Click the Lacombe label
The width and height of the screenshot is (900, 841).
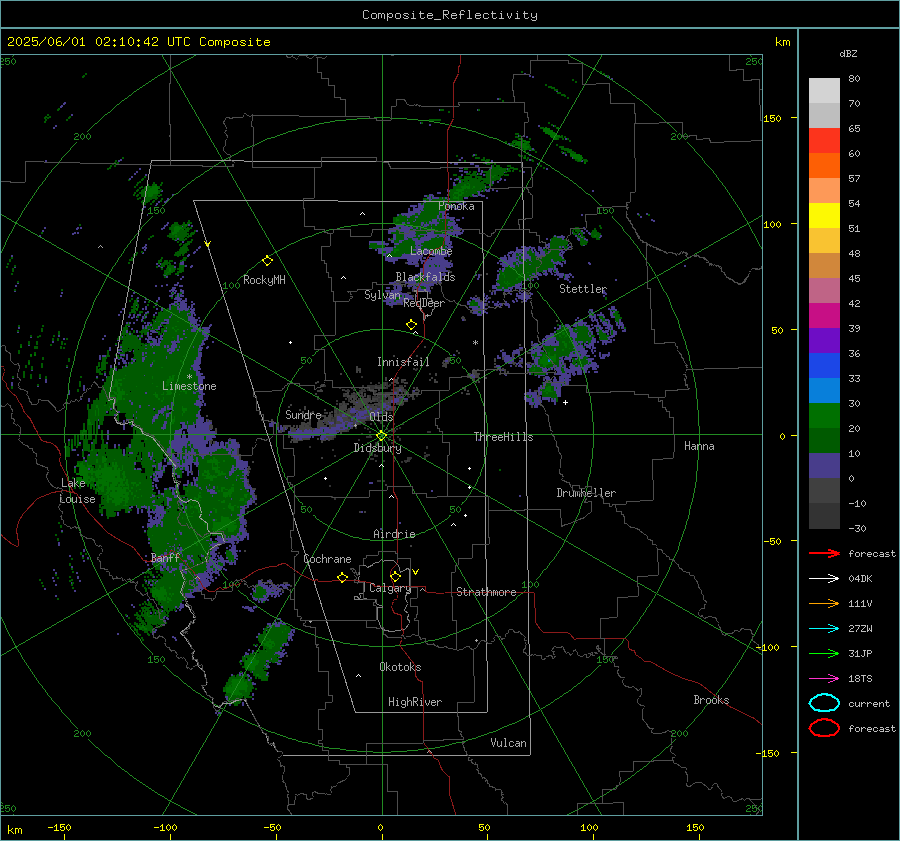(x=431, y=251)
